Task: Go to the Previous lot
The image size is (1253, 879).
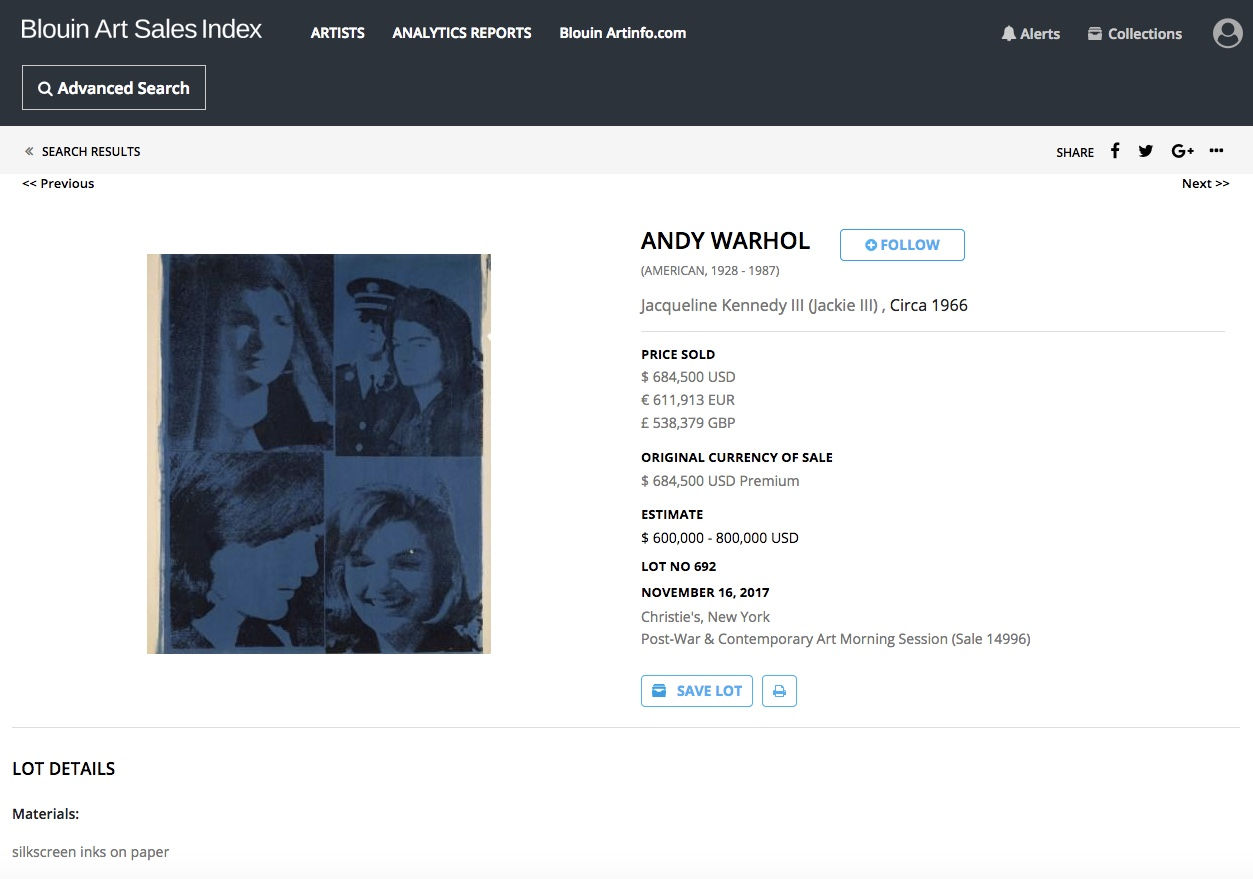Action: pyautogui.click(x=58, y=183)
